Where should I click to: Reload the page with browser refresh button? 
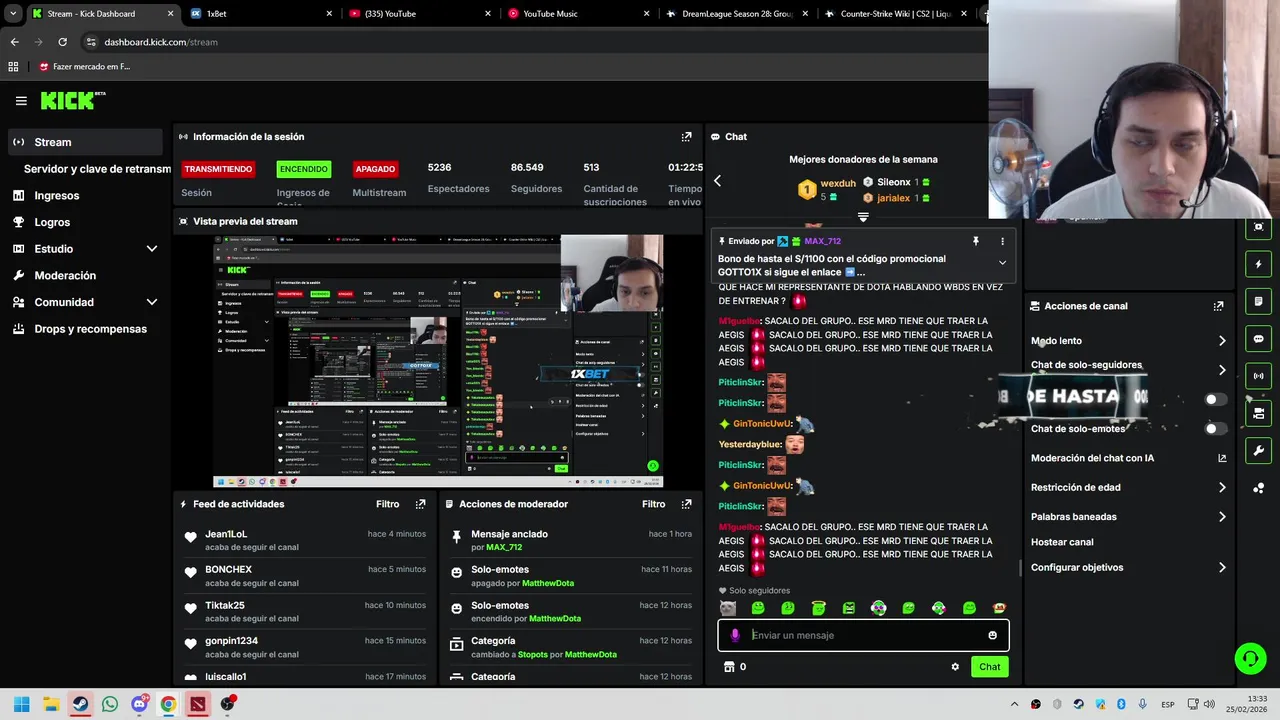62,42
